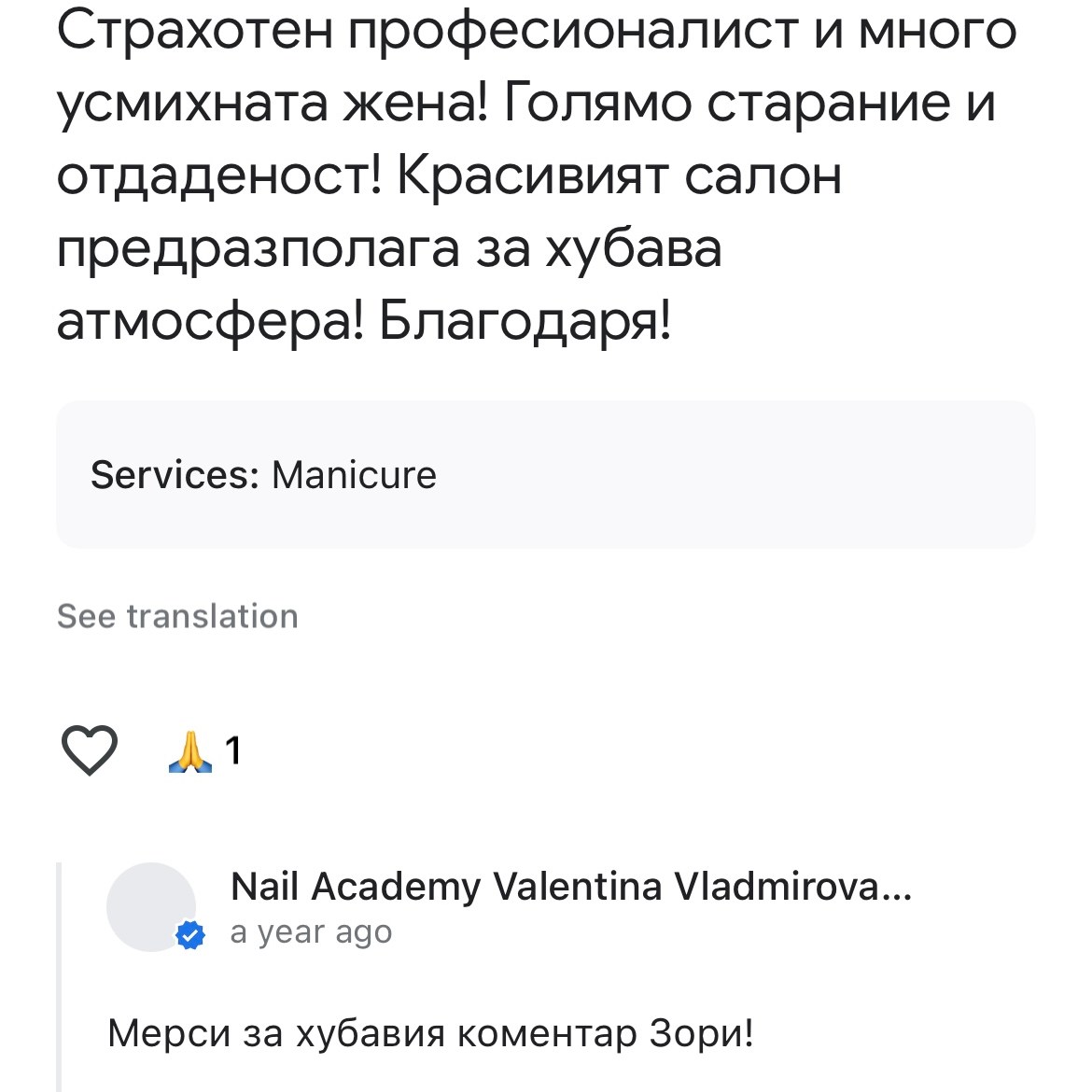Like the review with the heart icon
This screenshot has width=1092, height=1092.
[x=89, y=749]
